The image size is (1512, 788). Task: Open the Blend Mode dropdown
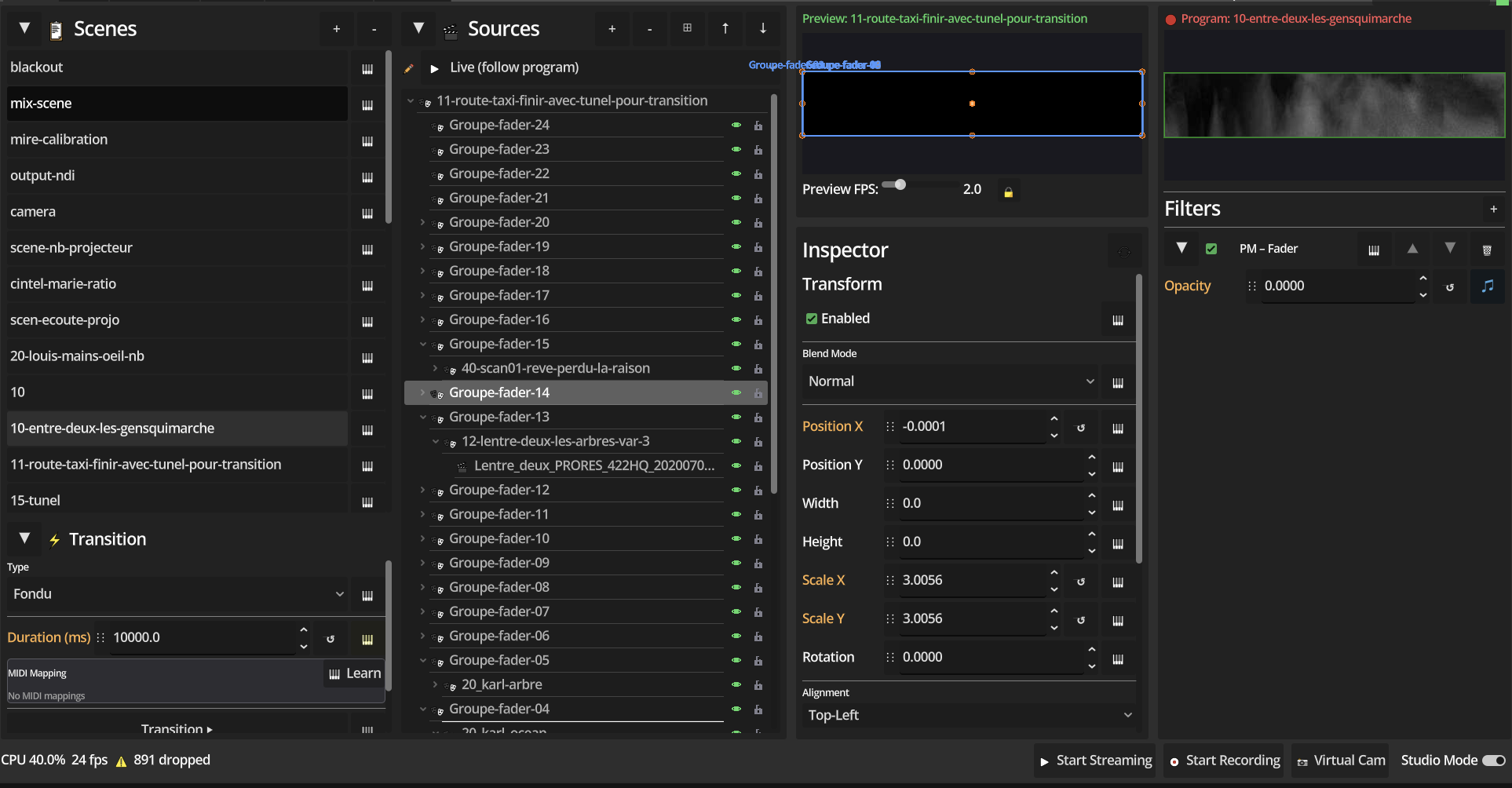[x=949, y=381]
